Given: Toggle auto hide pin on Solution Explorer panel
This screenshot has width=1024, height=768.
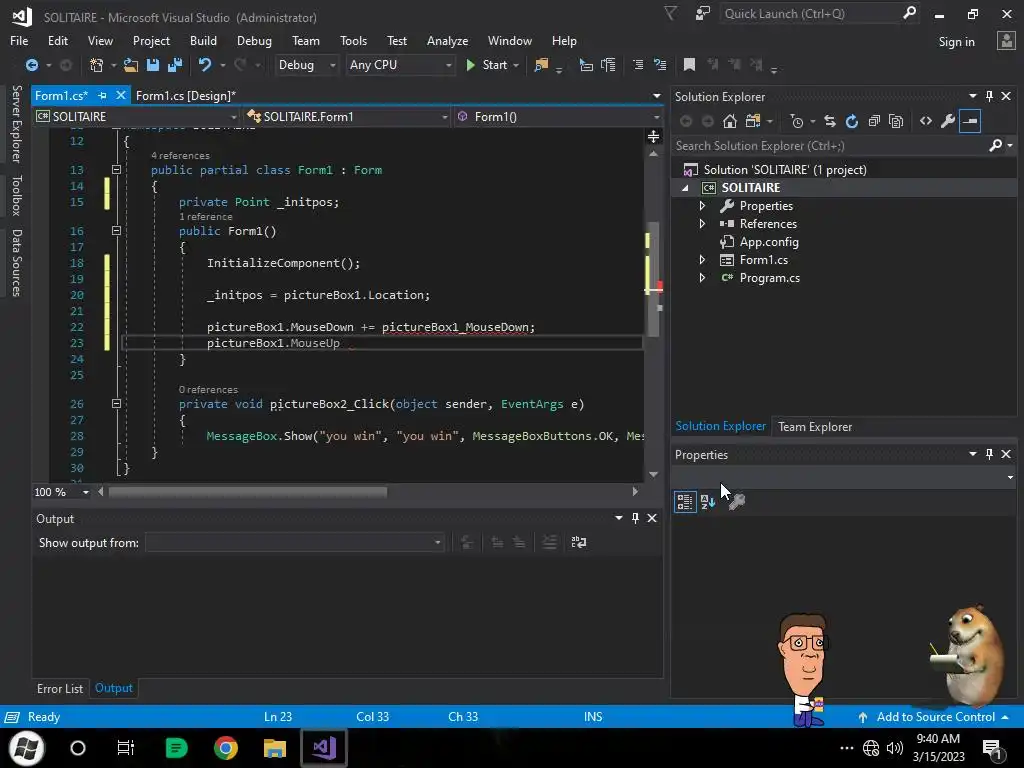Looking at the screenshot, I should coord(989,96).
